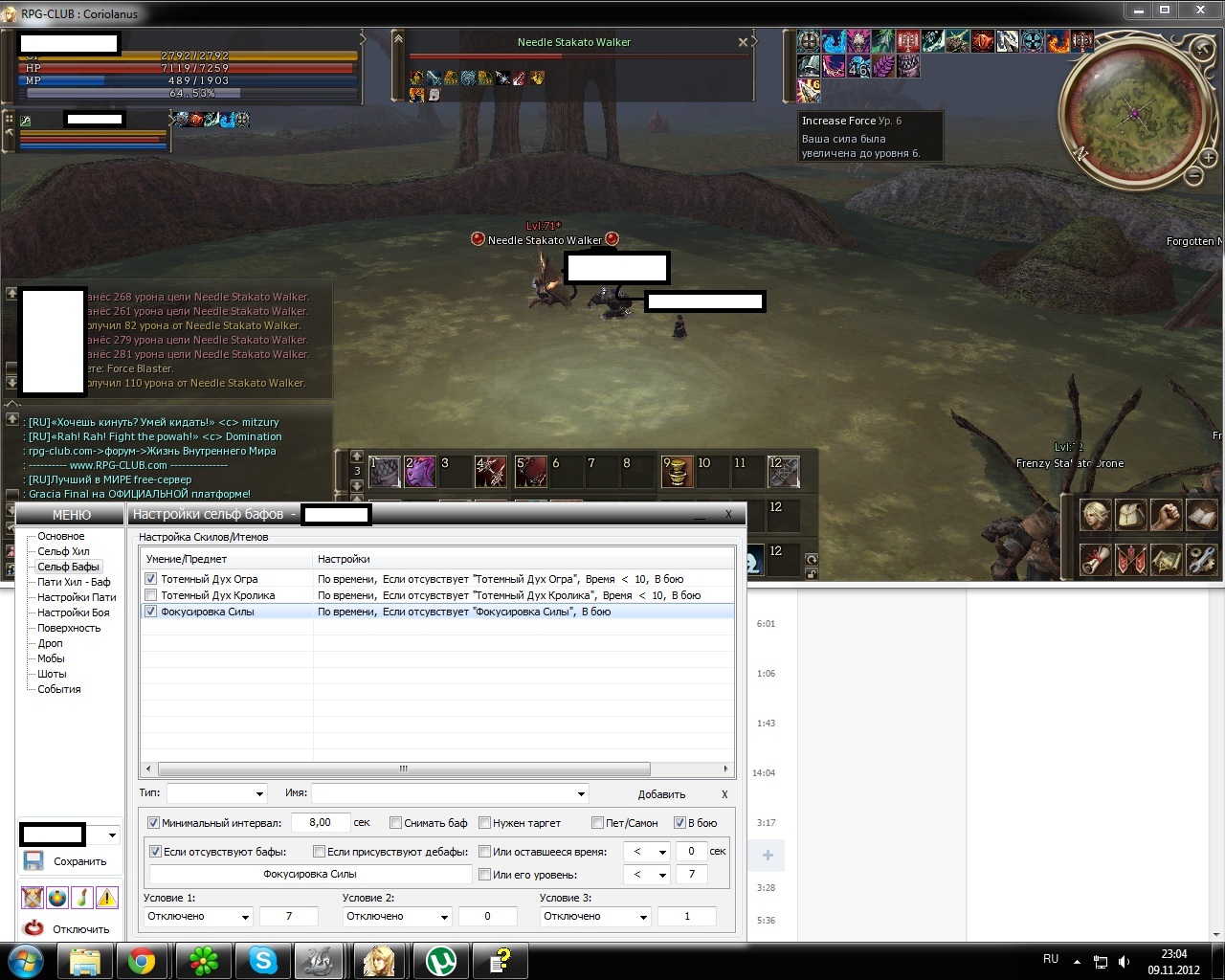Image resolution: width=1225 pixels, height=980 pixels.
Task: Enable Или оставшееся время checkbox
Action: (484, 852)
